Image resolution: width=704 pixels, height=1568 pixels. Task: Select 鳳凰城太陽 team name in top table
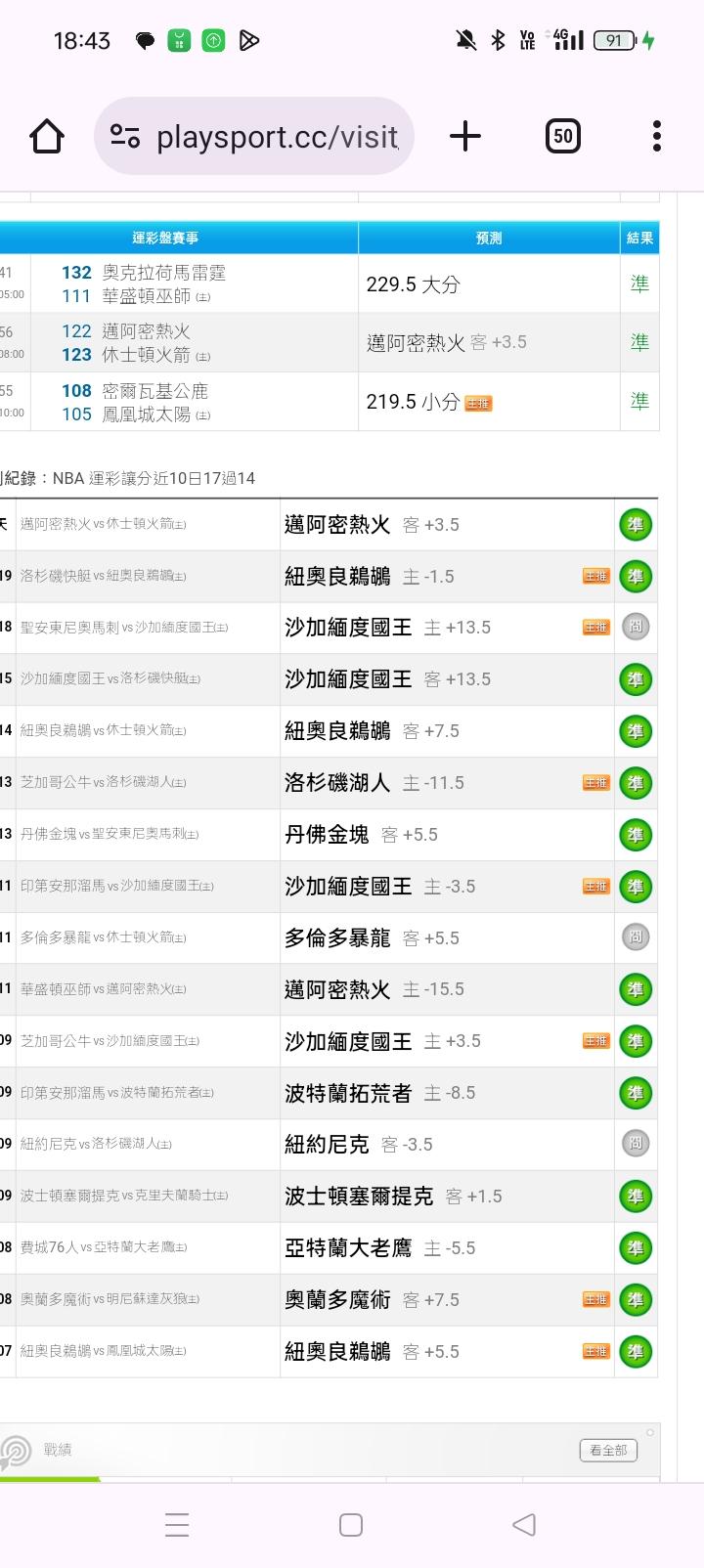tap(147, 414)
